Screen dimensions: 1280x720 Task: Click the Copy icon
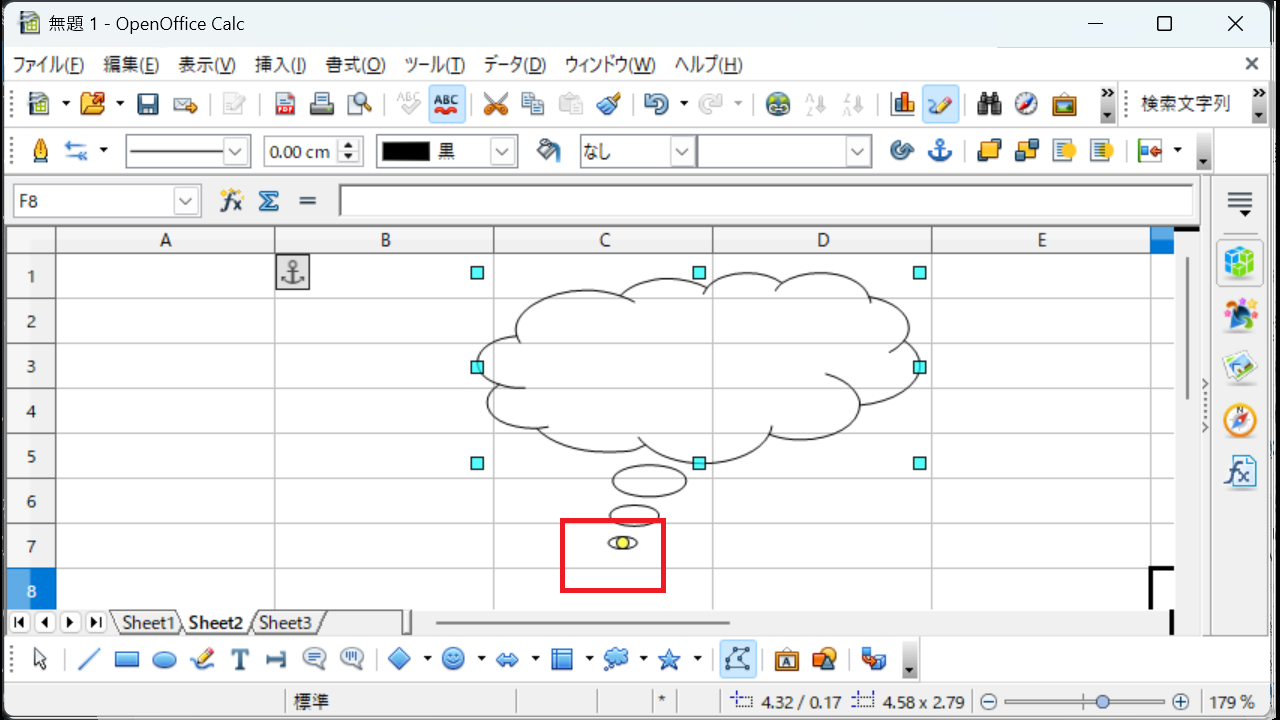tap(533, 103)
